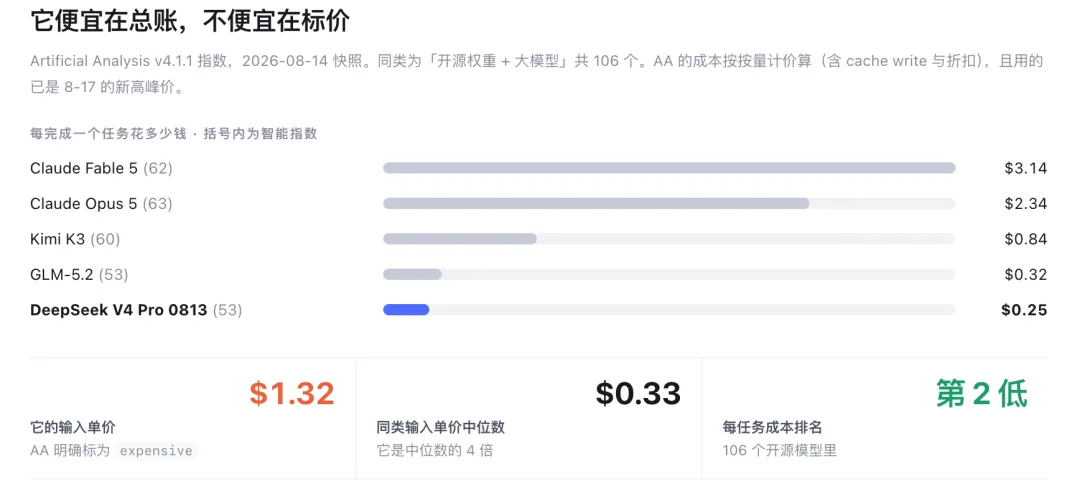Click the blue DeepSeek V4 Pro bar
This screenshot has width=1080, height=495.
[x=406, y=310]
